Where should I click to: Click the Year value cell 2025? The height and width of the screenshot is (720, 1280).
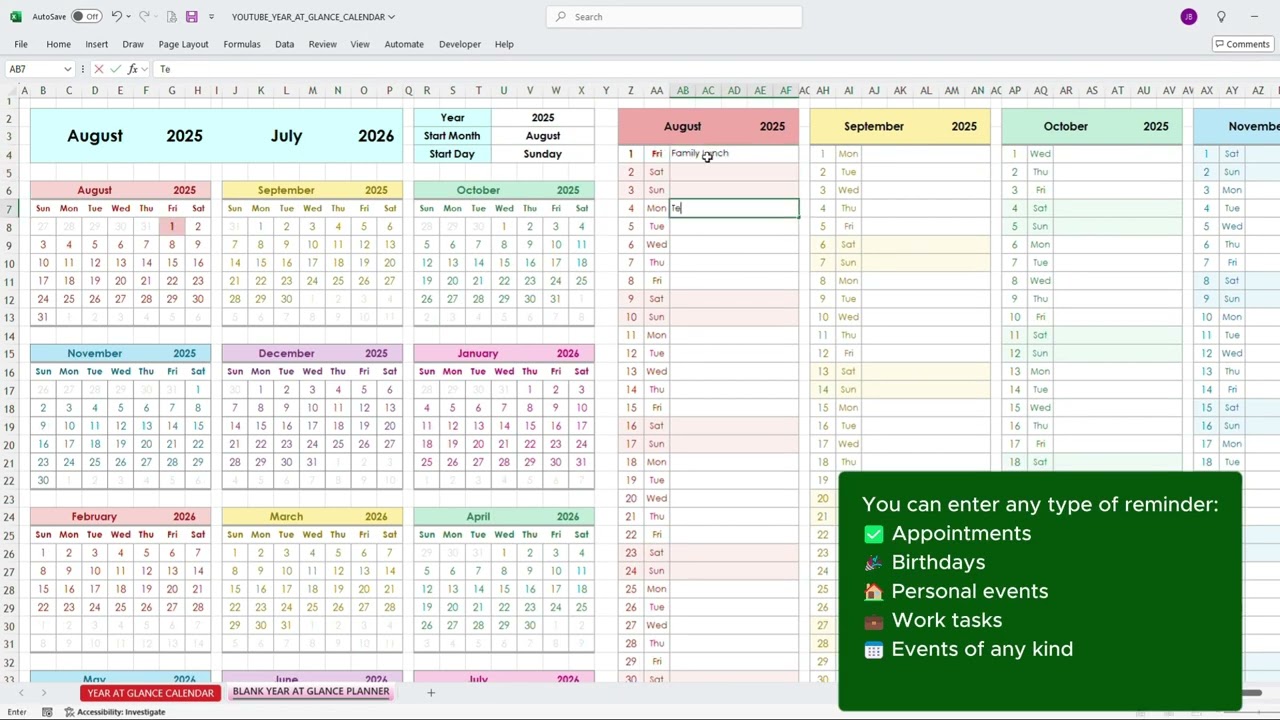tap(543, 117)
